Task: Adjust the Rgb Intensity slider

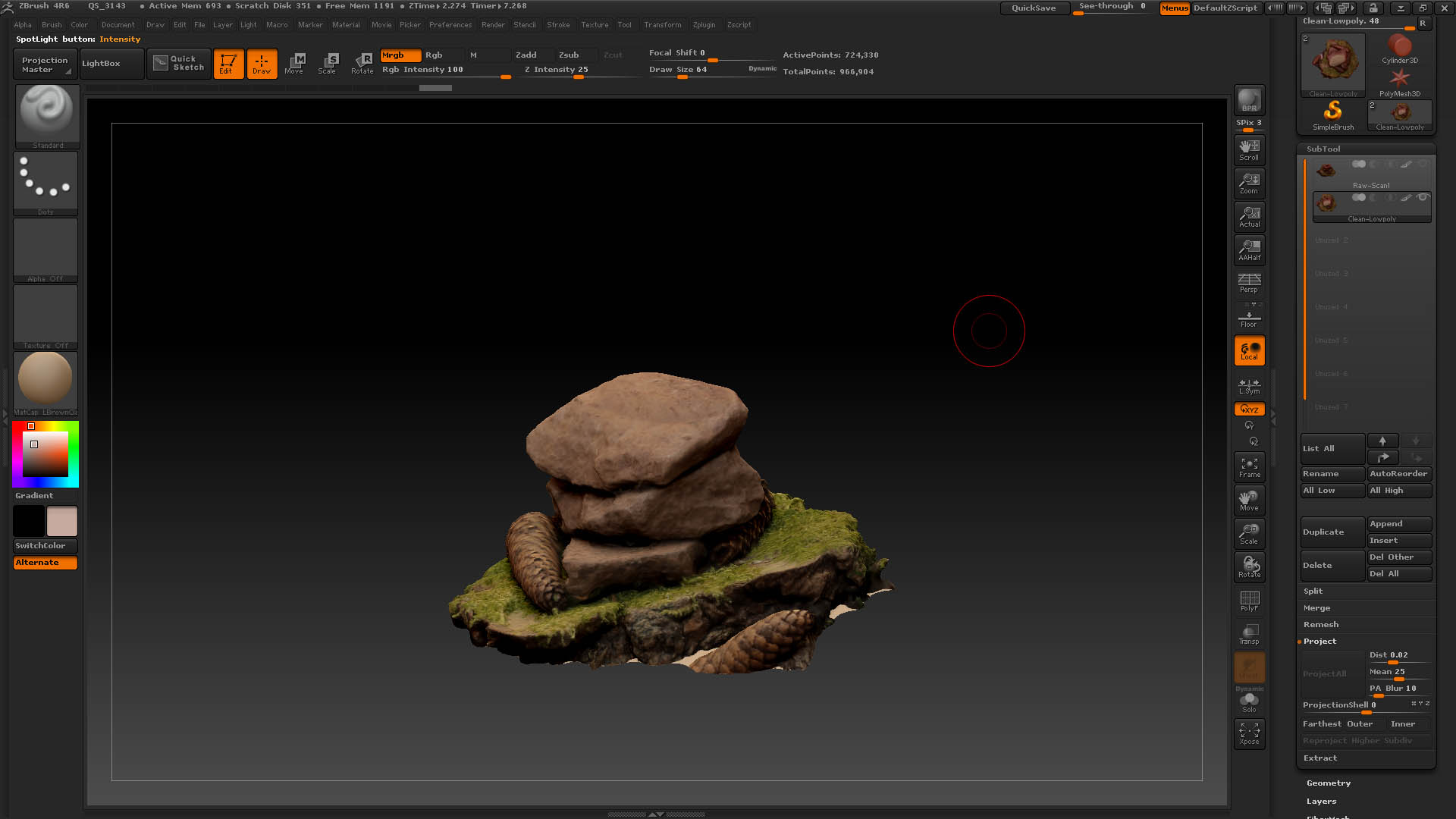Action: pyautogui.click(x=446, y=70)
